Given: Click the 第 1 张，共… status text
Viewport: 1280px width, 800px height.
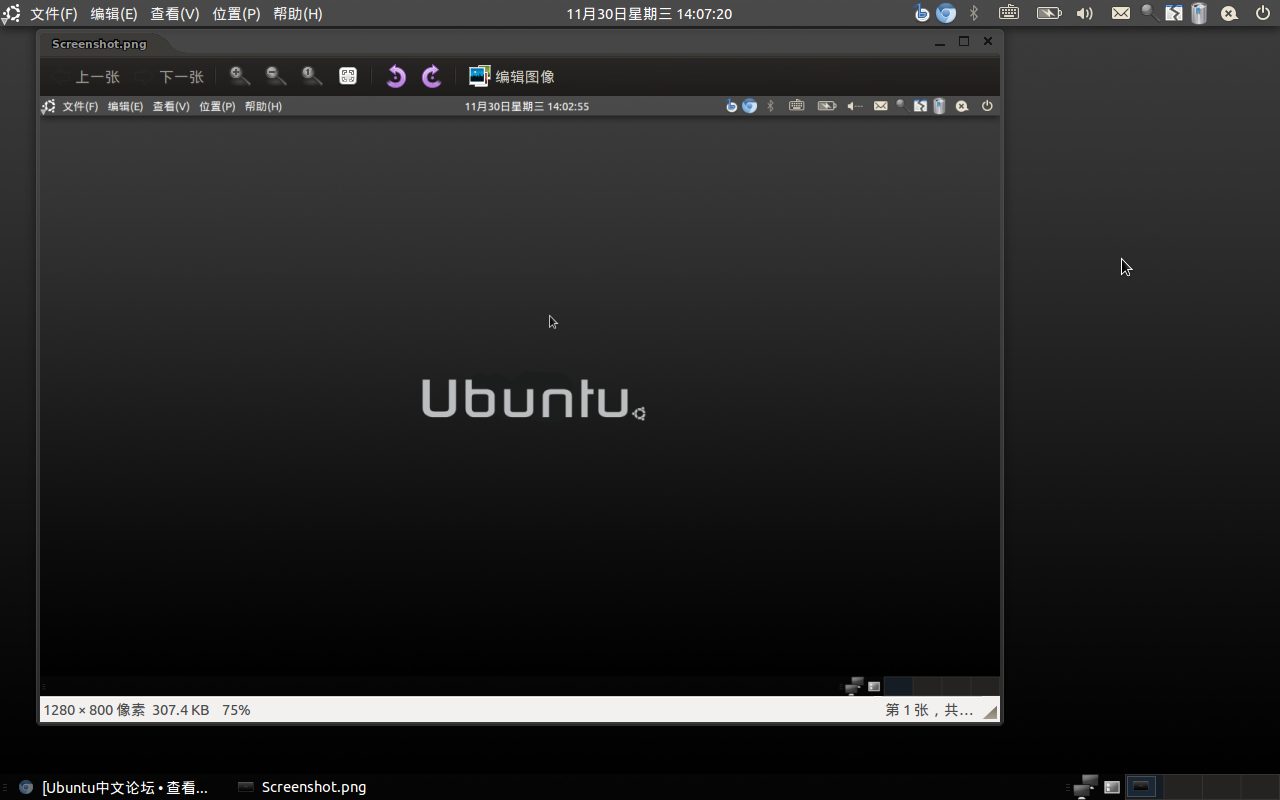Looking at the screenshot, I should [x=929, y=710].
